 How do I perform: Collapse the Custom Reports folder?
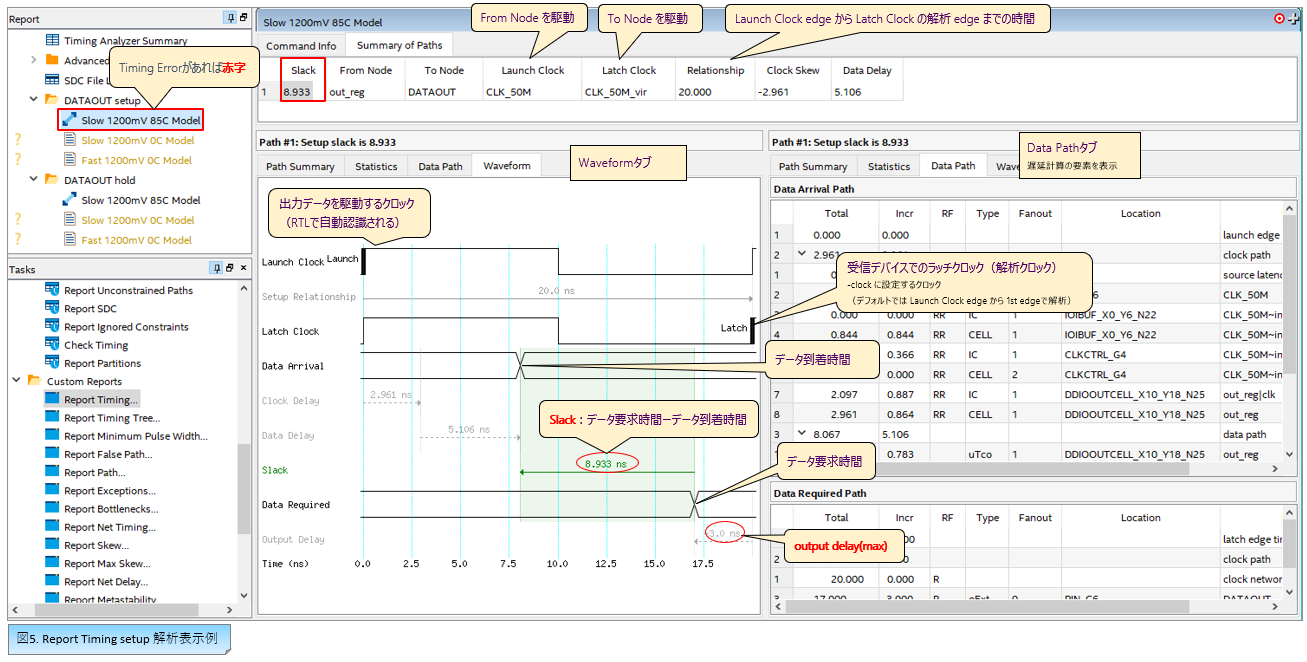(x=17, y=381)
